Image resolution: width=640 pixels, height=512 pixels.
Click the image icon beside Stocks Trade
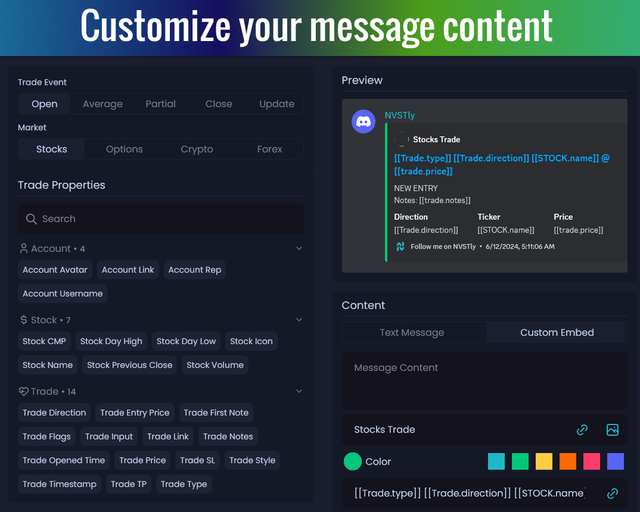click(613, 430)
